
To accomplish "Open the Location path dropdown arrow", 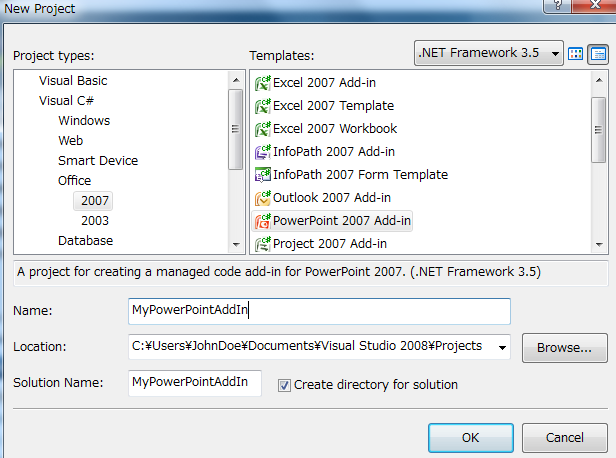I will click(502, 347).
